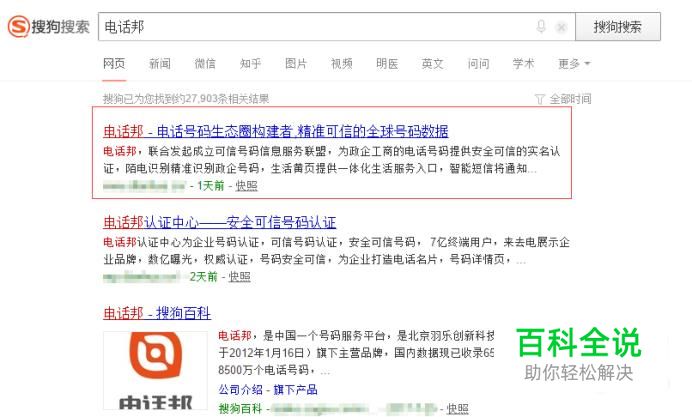
Task: Select the 学术 tab
Action: pos(523,64)
